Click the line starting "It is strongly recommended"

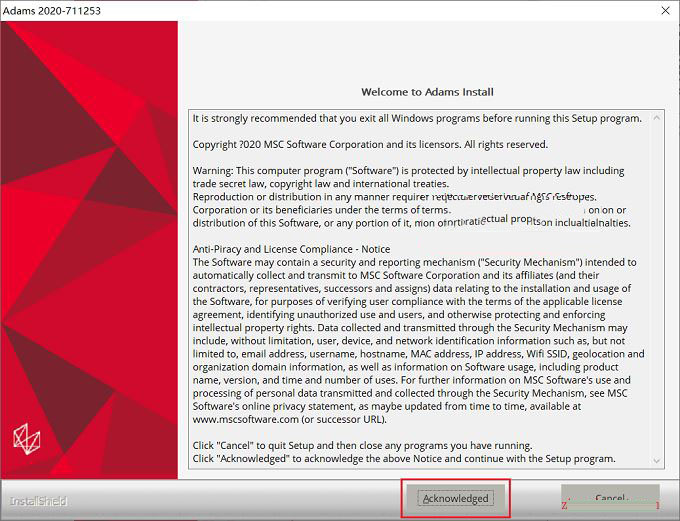coord(417,118)
